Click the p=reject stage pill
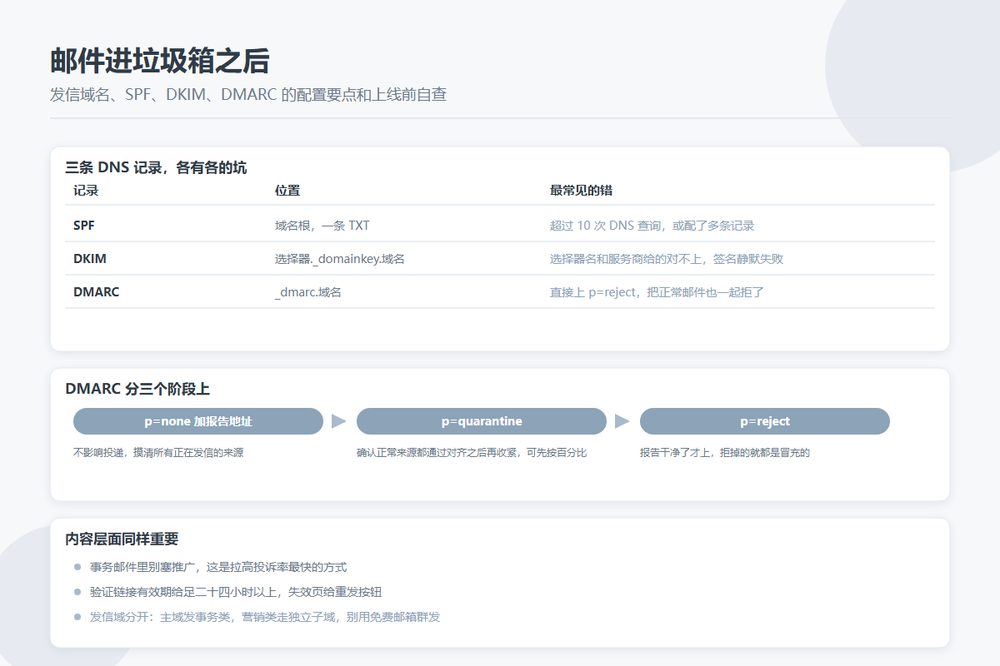 click(x=765, y=421)
